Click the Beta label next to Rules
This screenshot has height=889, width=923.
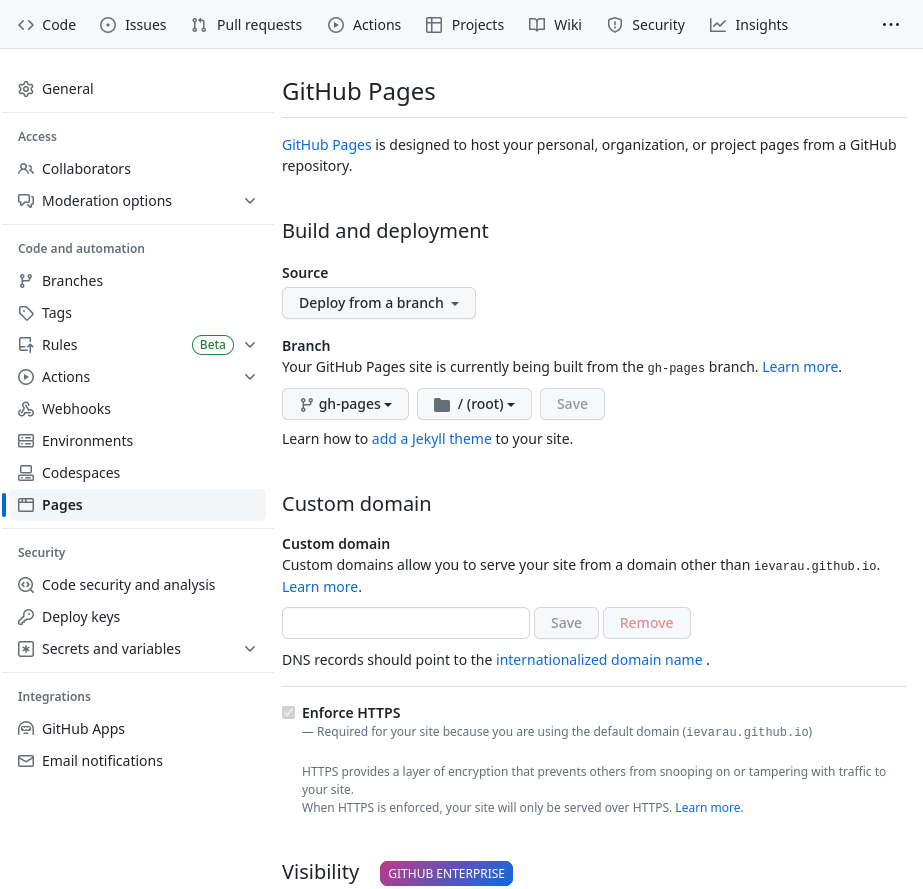(213, 345)
